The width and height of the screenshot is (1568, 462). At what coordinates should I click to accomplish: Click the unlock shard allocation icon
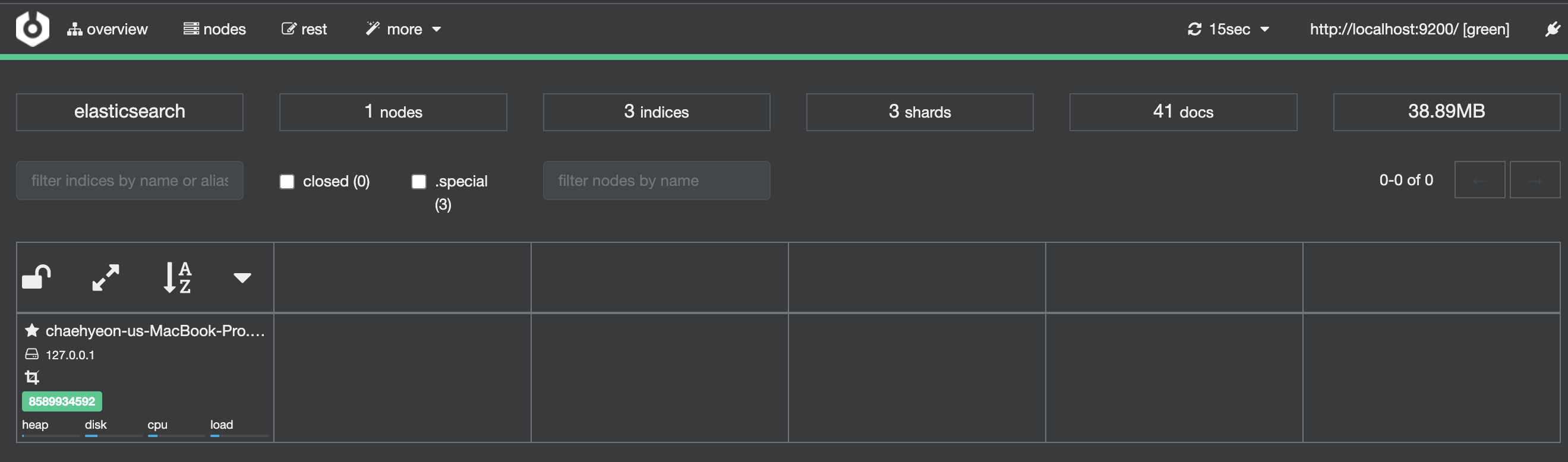pyautogui.click(x=36, y=277)
